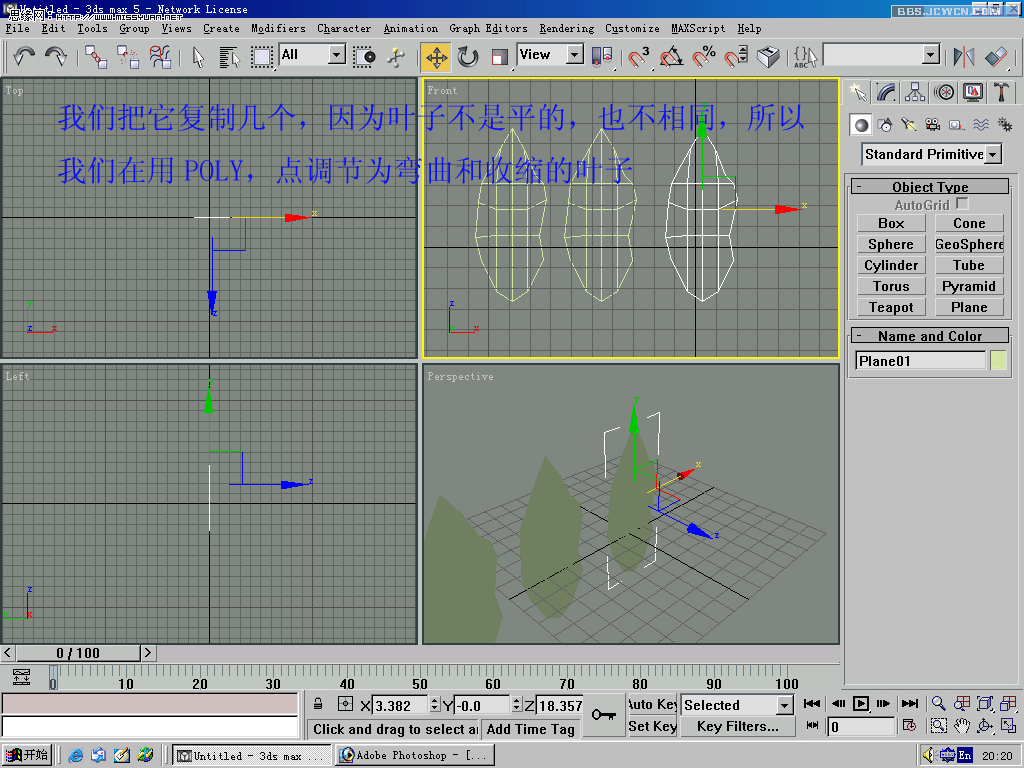Image resolution: width=1024 pixels, height=768 pixels.
Task: Click the Box primitive button
Action: click(891, 223)
